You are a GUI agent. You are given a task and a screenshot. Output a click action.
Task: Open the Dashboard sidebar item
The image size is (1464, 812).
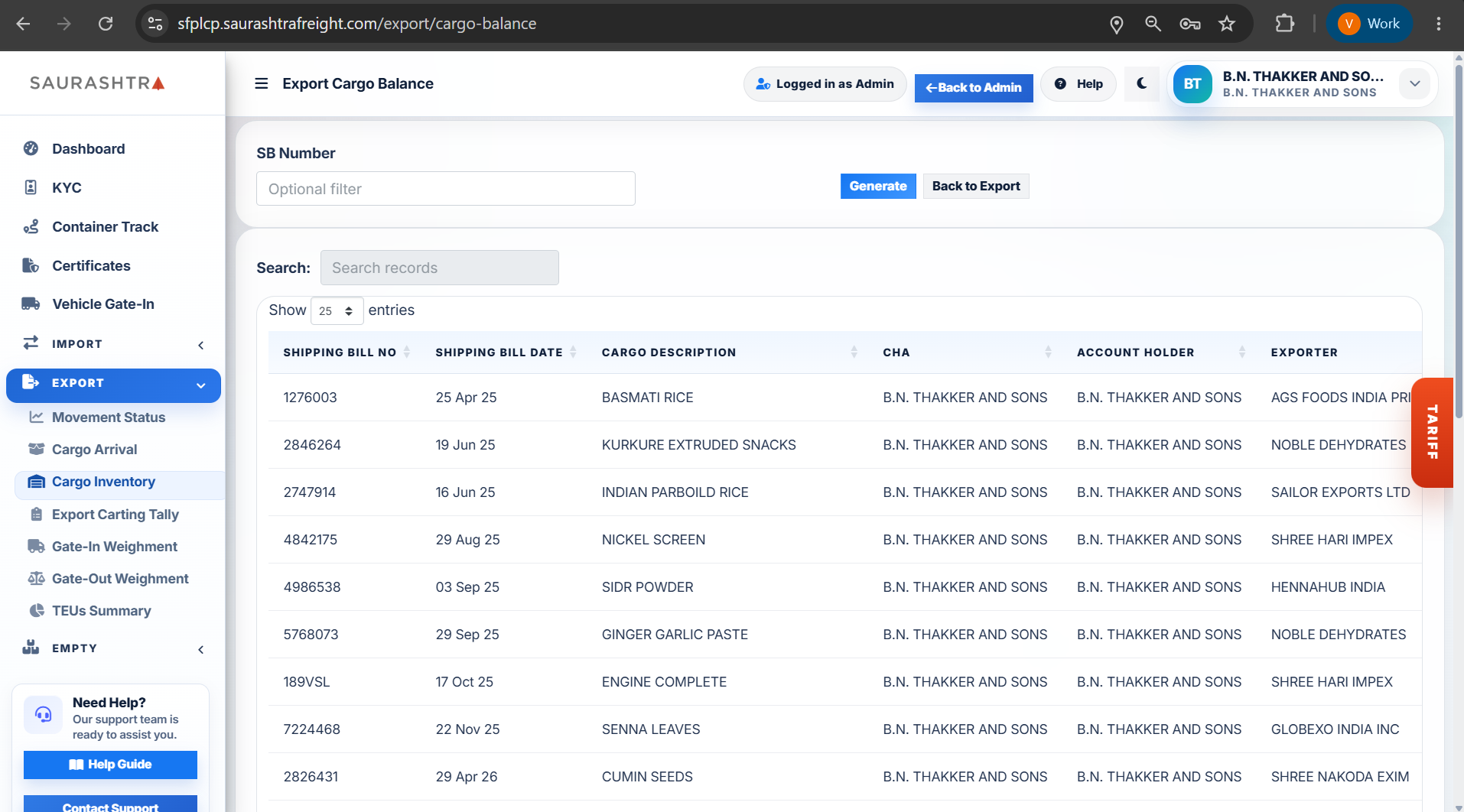[x=88, y=148]
